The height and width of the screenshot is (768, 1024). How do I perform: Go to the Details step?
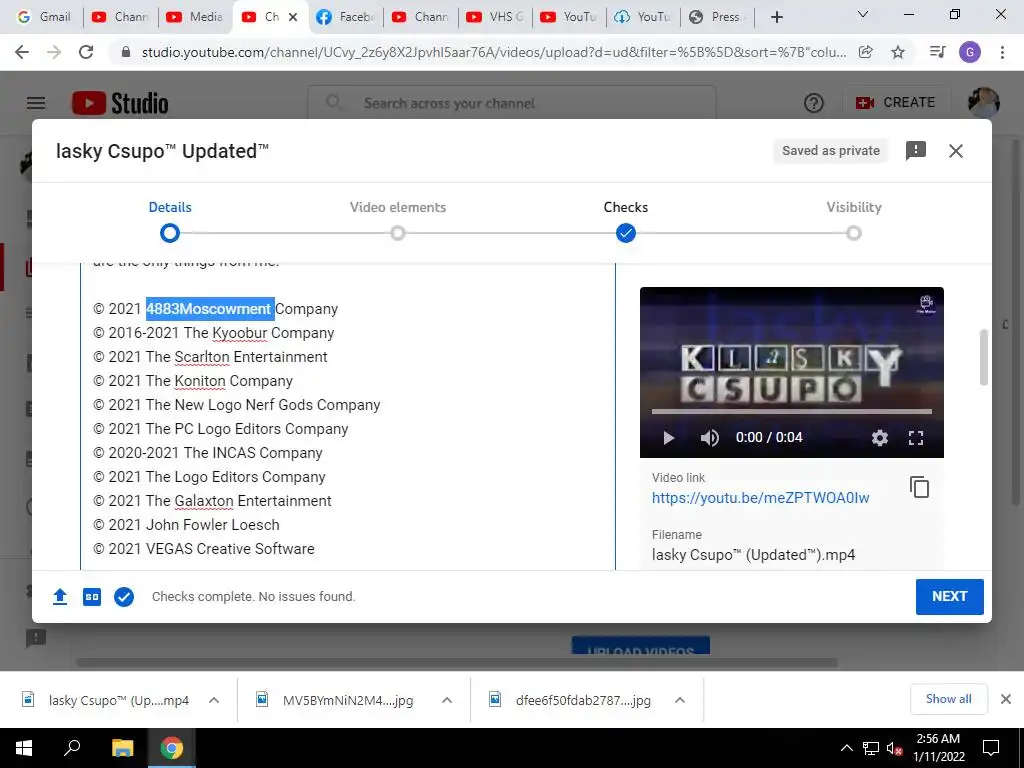tap(170, 221)
